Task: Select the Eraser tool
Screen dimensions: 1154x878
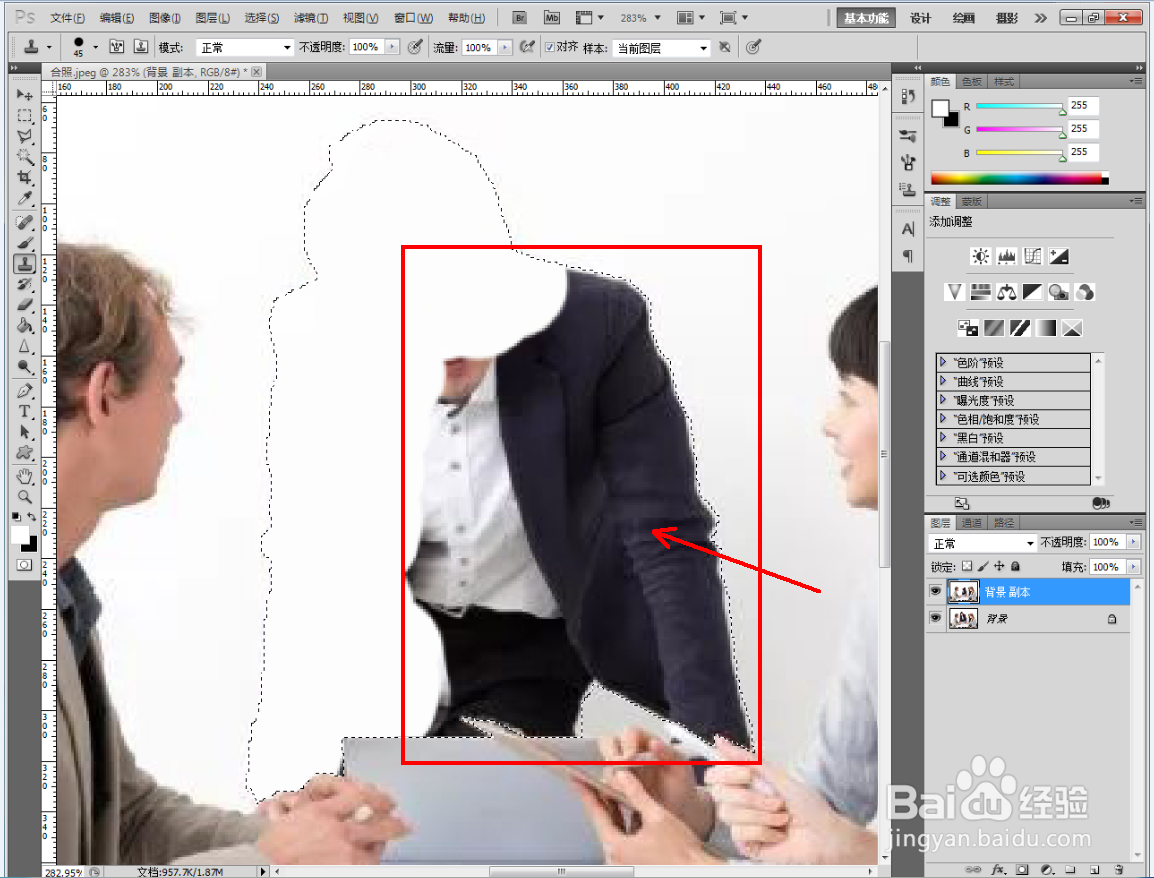Action: (x=24, y=305)
